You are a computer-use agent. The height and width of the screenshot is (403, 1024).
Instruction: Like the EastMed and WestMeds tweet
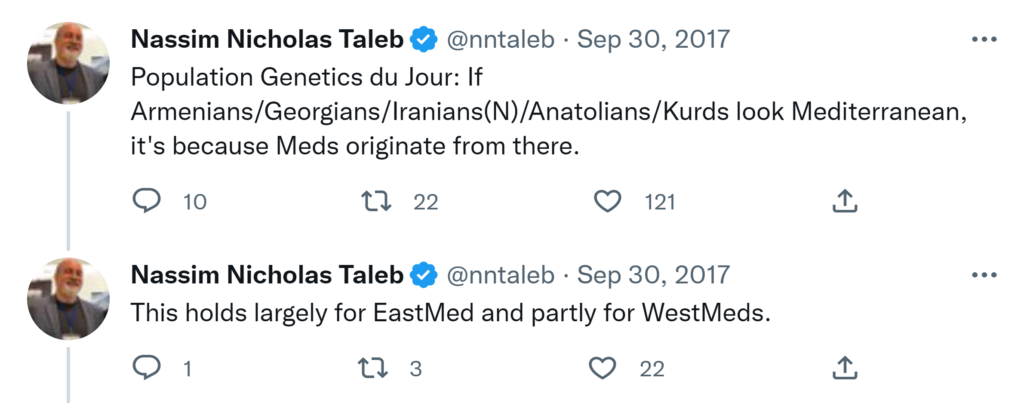click(603, 369)
